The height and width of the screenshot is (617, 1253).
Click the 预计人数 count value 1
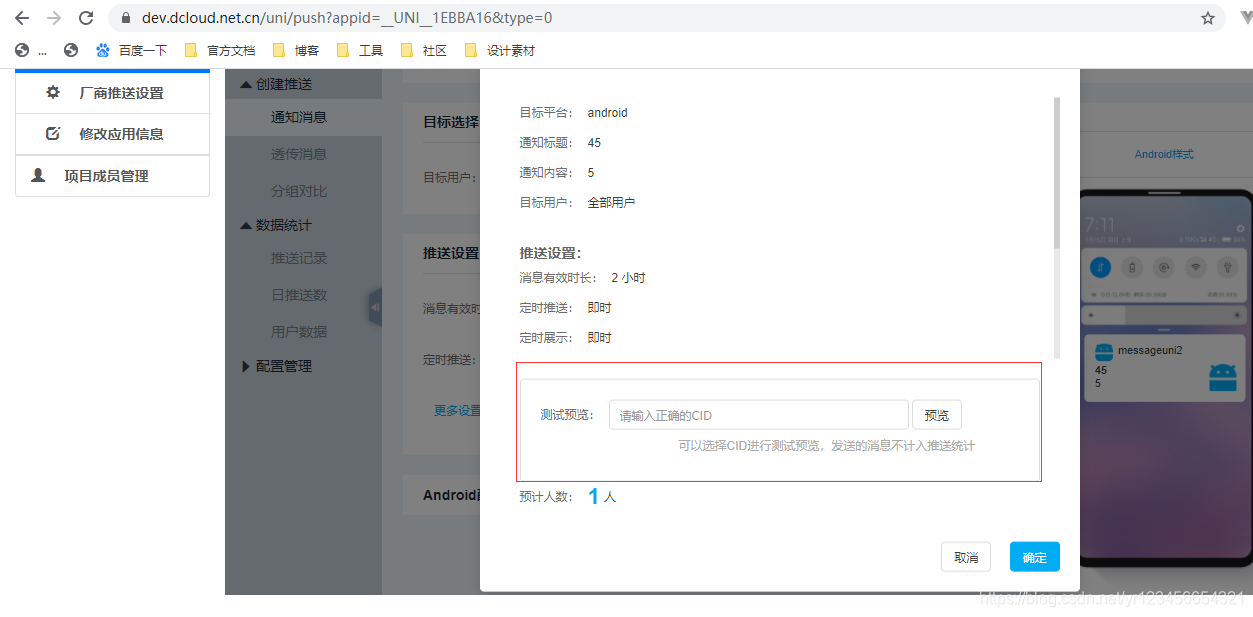pyautogui.click(x=593, y=496)
